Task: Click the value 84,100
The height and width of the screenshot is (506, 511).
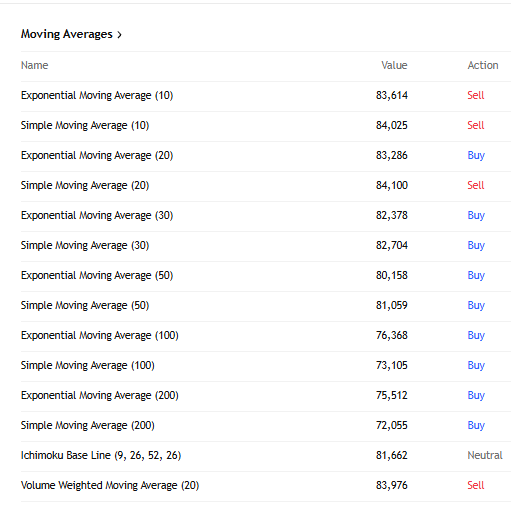Action: click(392, 185)
